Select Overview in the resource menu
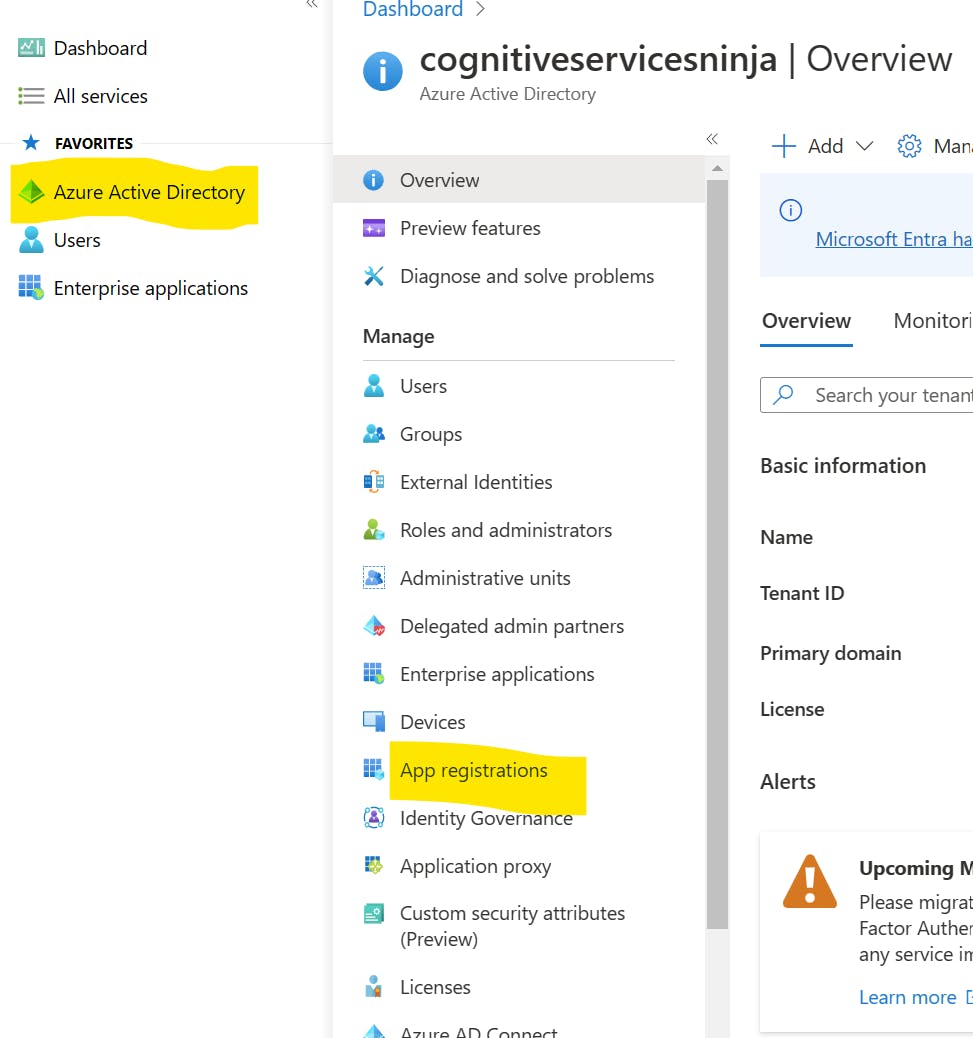This screenshot has height=1038, width=973. 519,180
